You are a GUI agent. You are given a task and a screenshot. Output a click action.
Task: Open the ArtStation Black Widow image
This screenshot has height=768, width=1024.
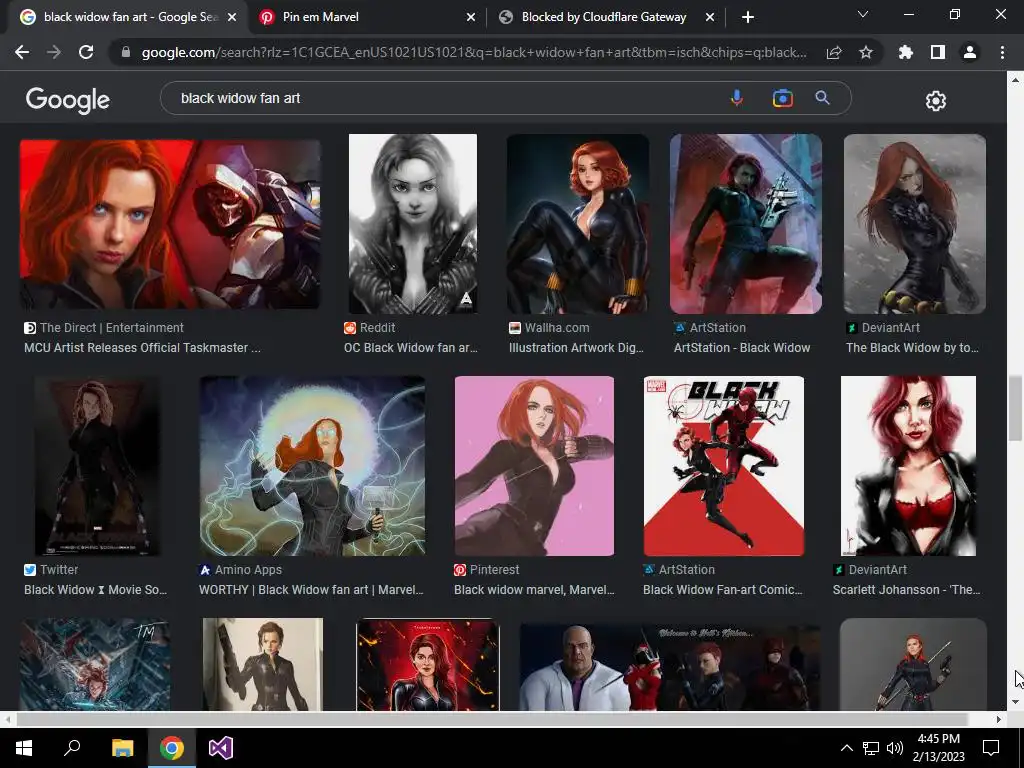(746, 224)
